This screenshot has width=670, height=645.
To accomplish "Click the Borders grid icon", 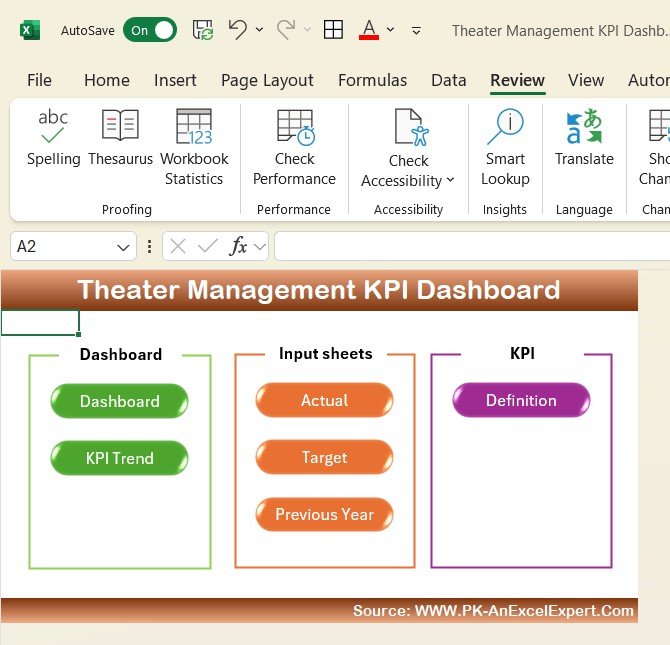I will (333, 30).
